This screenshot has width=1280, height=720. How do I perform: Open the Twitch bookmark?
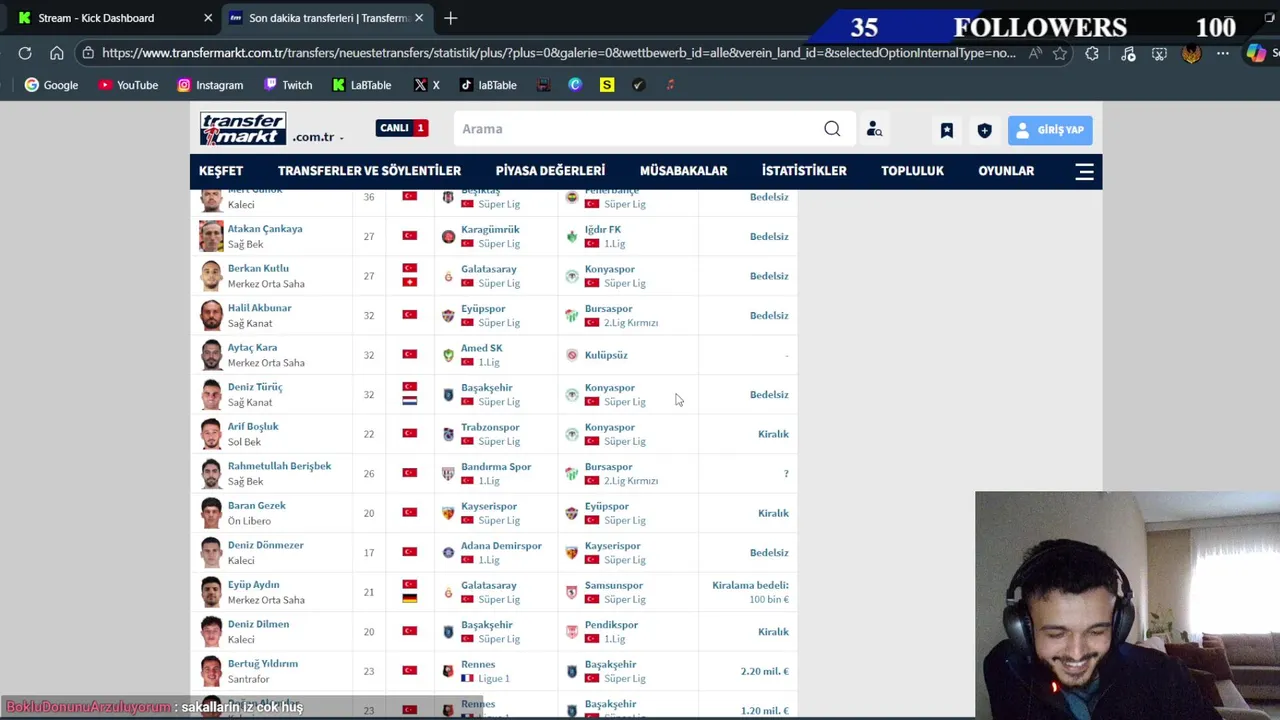coord(288,85)
